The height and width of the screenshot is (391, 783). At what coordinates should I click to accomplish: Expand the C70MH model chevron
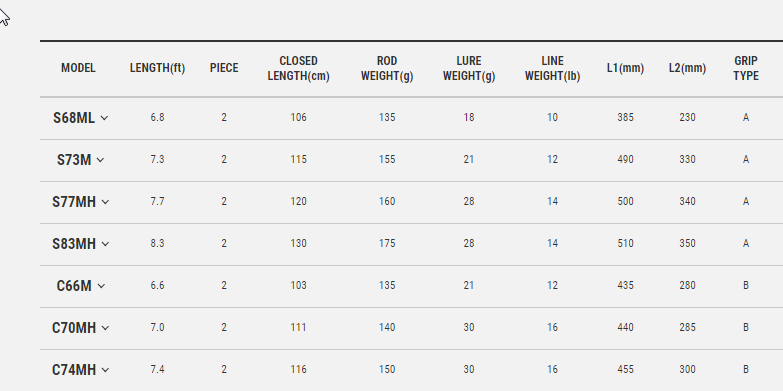tap(105, 328)
